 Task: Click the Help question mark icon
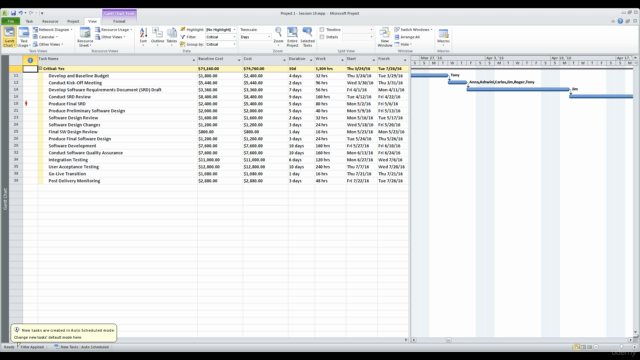(x=620, y=21)
